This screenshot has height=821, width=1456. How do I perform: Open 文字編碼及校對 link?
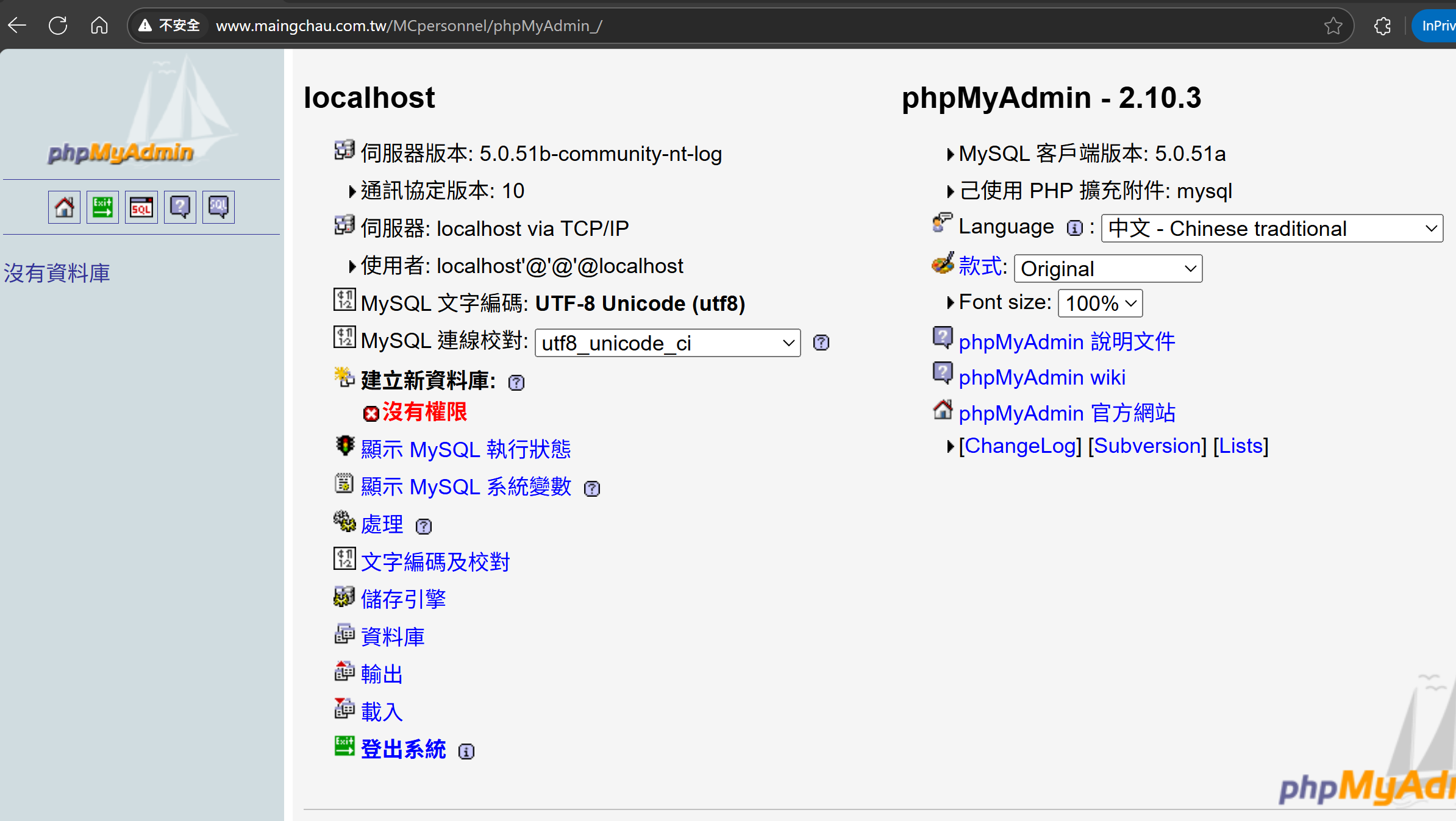435,562
